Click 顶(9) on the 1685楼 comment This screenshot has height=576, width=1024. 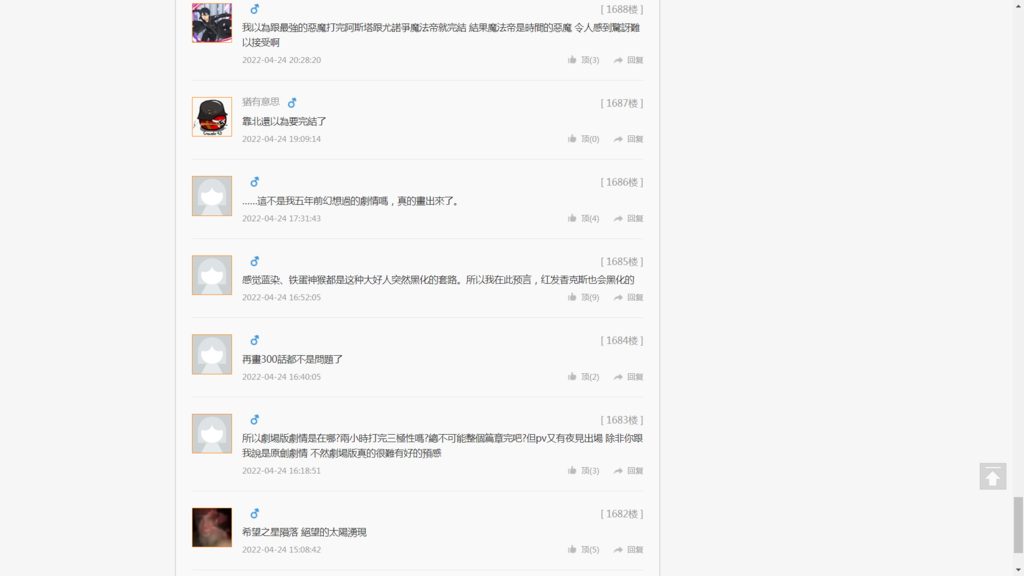point(590,297)
